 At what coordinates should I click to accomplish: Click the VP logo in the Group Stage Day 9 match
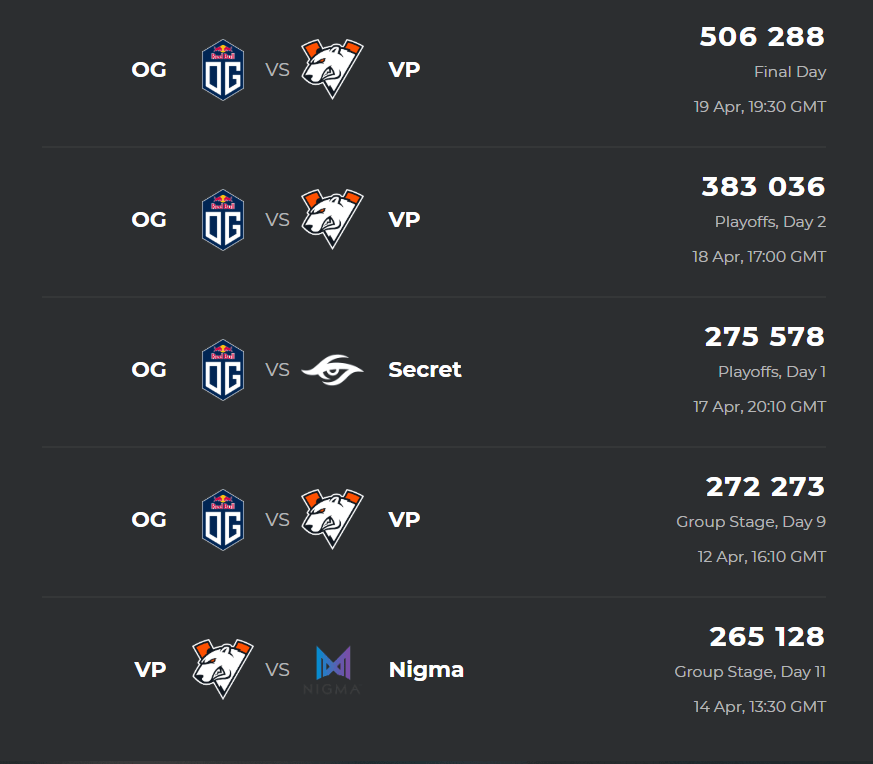click(x=332, y=519)
